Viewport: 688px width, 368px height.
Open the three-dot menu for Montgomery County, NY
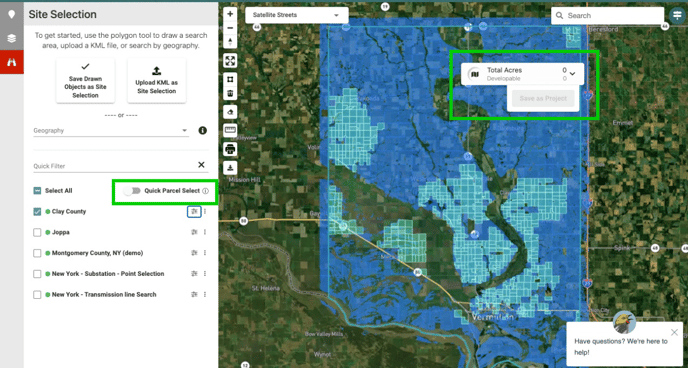coord(205,253)
